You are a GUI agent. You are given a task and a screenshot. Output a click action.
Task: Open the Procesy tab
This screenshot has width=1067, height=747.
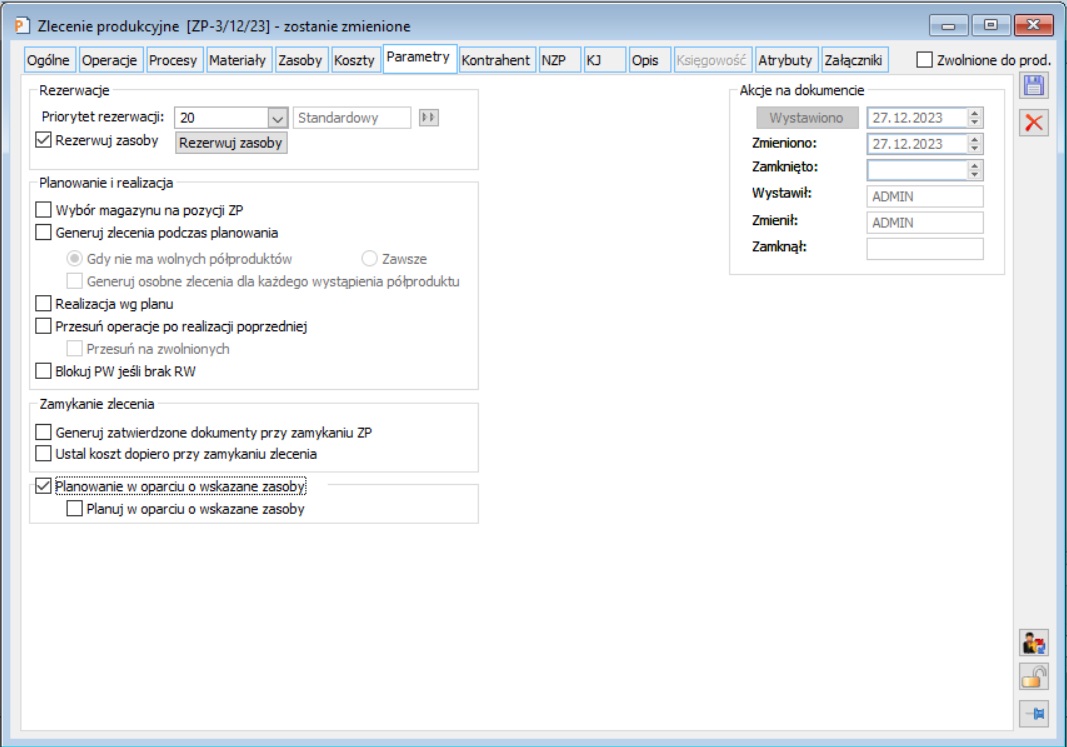173,60
